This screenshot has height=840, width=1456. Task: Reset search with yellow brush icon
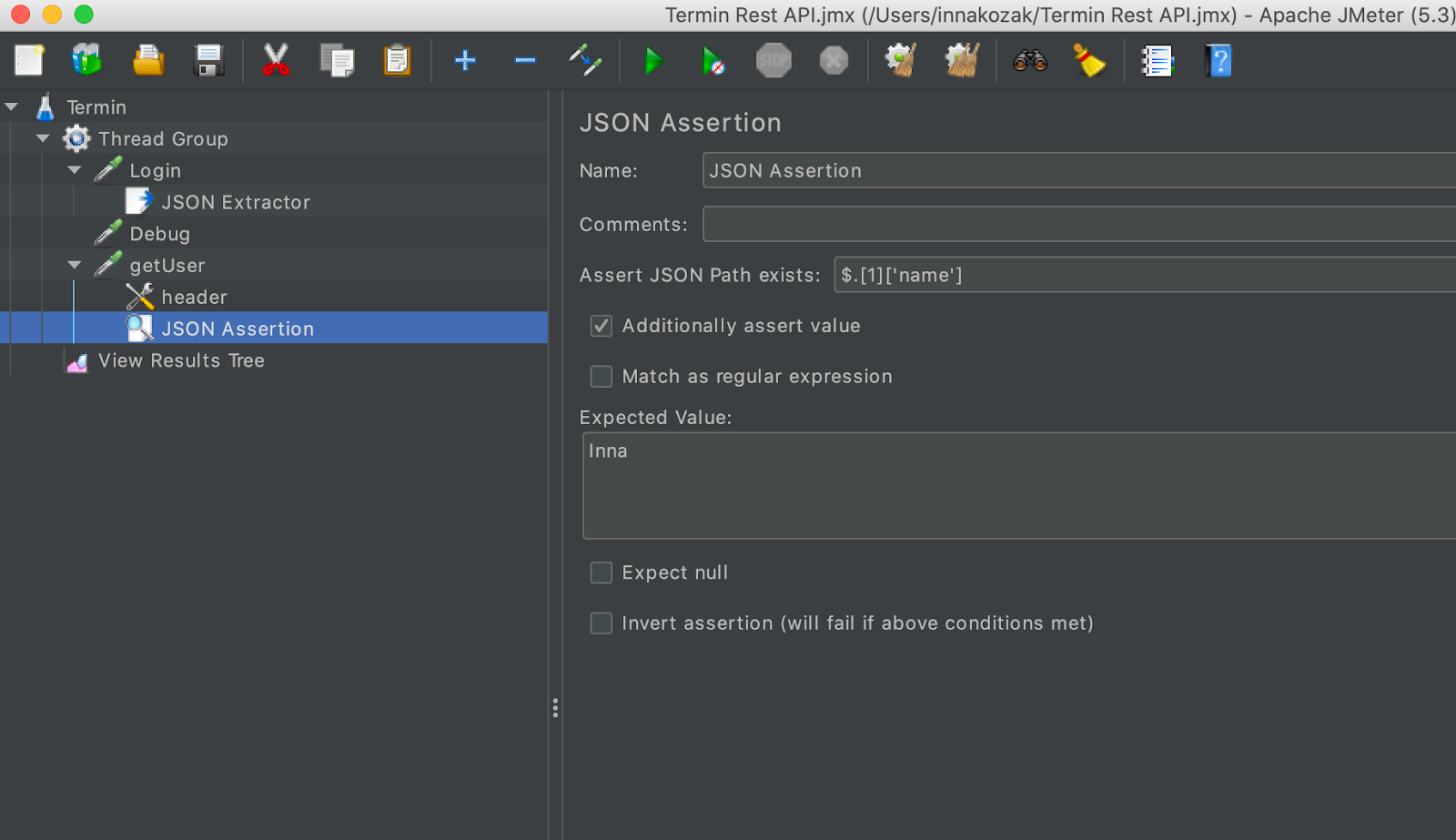1089,61
